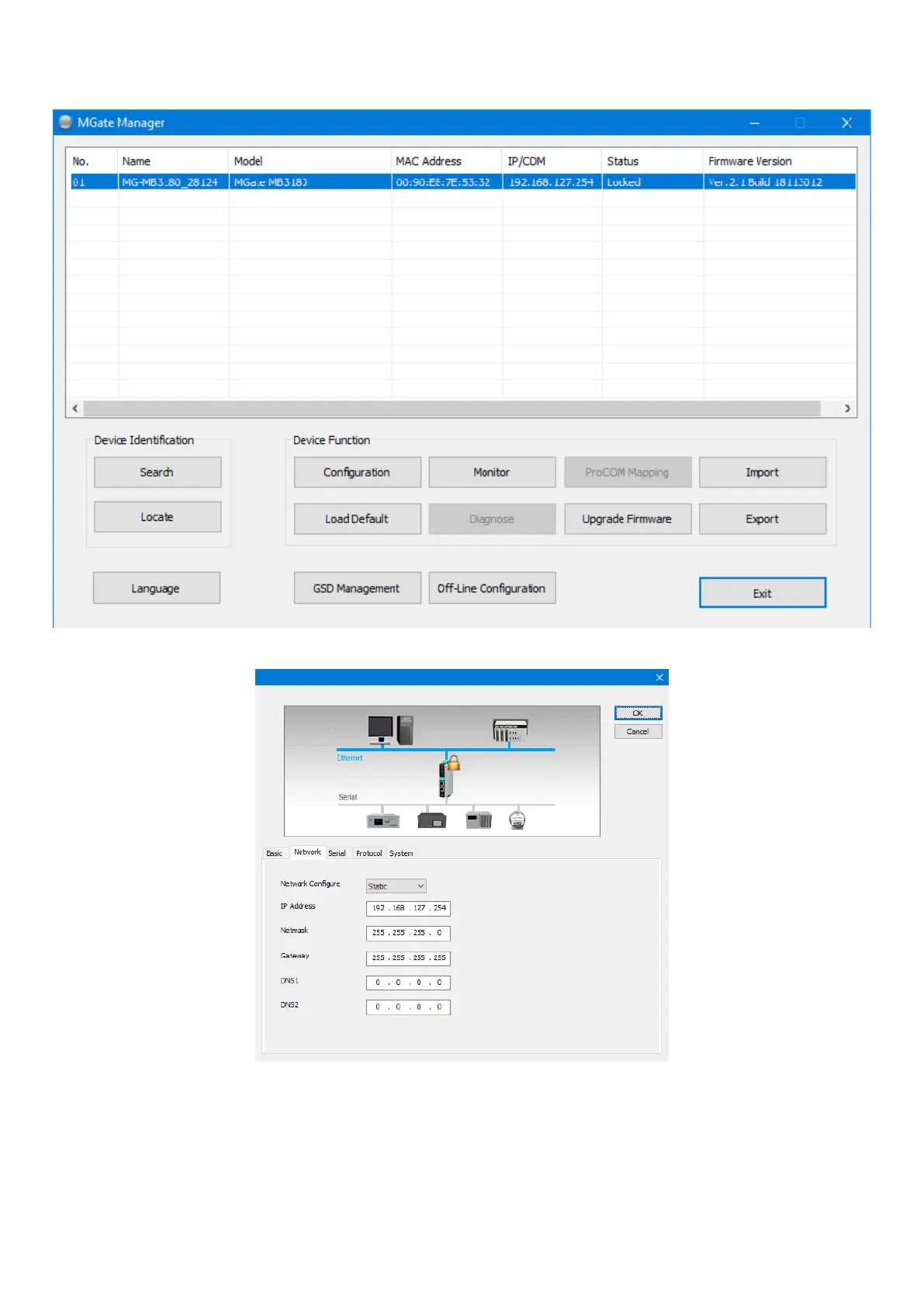Click the IP Address input field
The width and height of the screenshot is (924, 1307).
point(408,908)
